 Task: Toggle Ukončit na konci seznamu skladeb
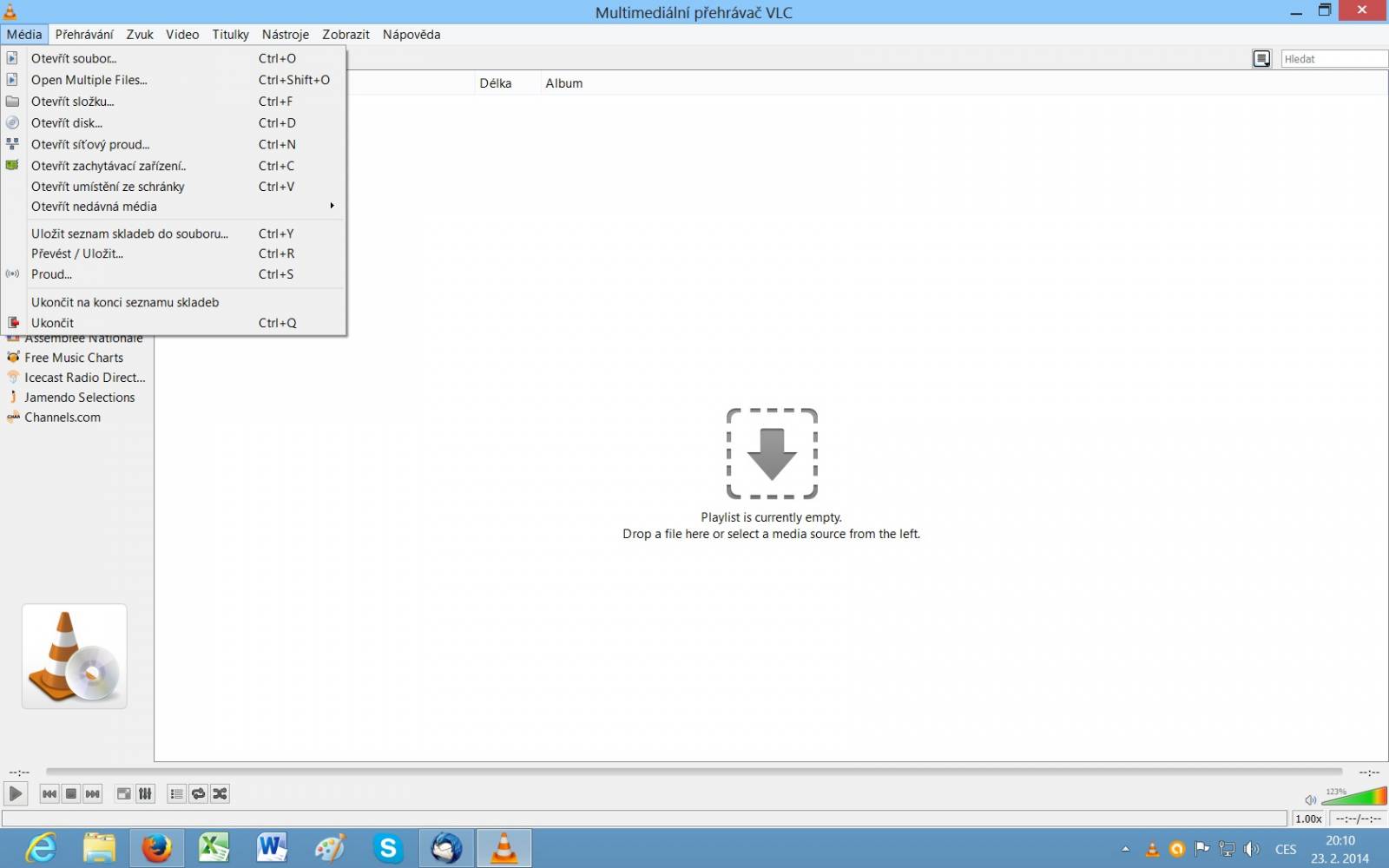pos(174,302)
